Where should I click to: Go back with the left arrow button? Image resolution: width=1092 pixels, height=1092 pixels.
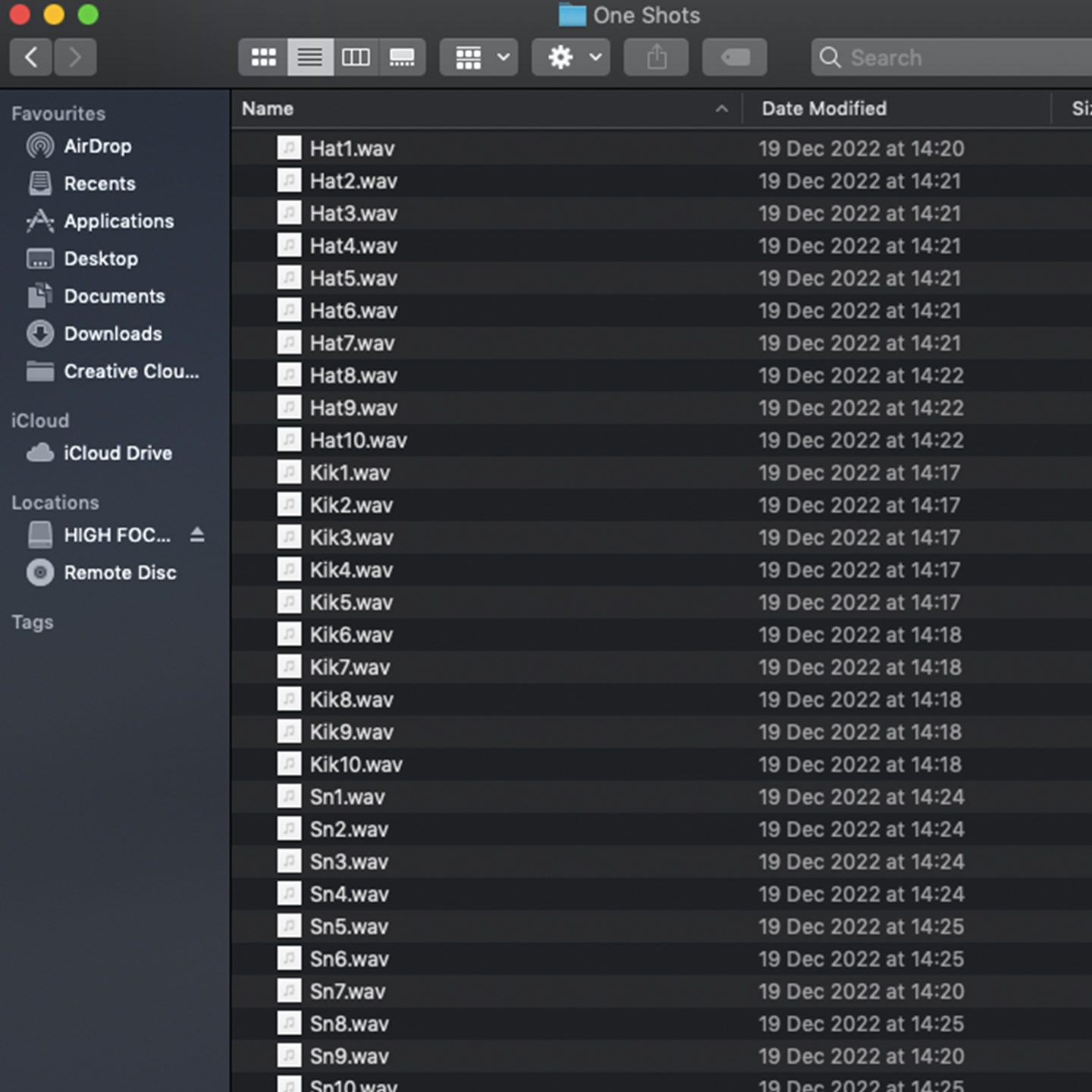click(31, 58)
